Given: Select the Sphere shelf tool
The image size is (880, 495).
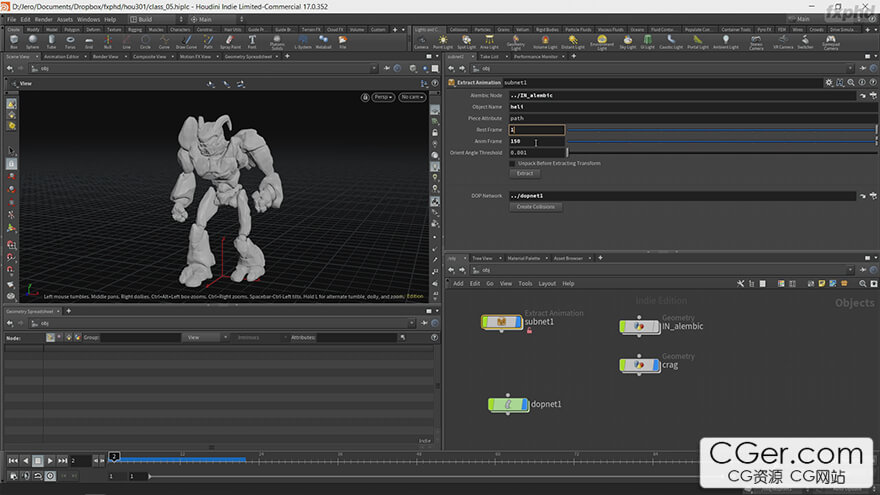Looking at the screenshot, I should (33, 42).
